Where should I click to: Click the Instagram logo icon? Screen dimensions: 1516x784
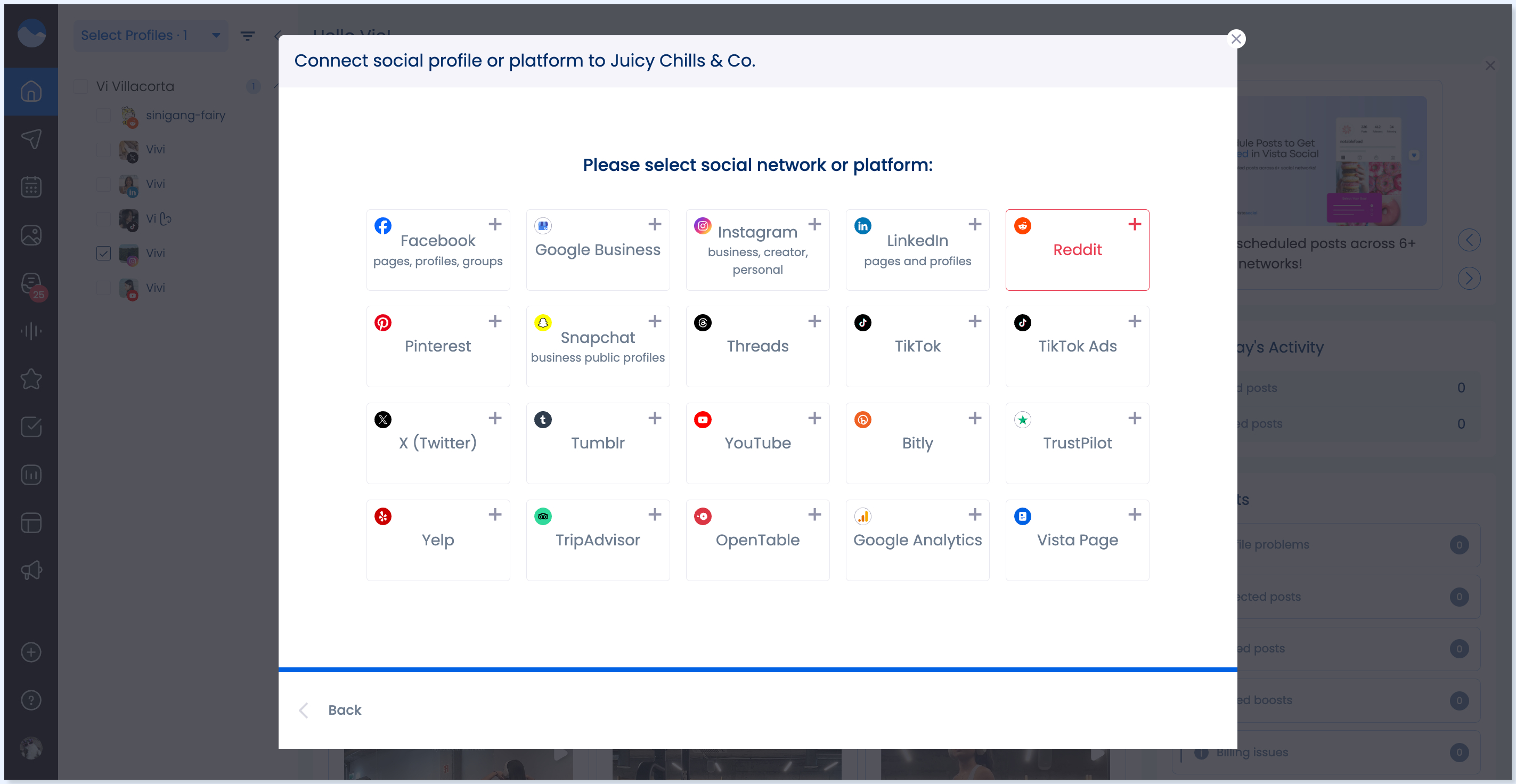coord(703,226)
